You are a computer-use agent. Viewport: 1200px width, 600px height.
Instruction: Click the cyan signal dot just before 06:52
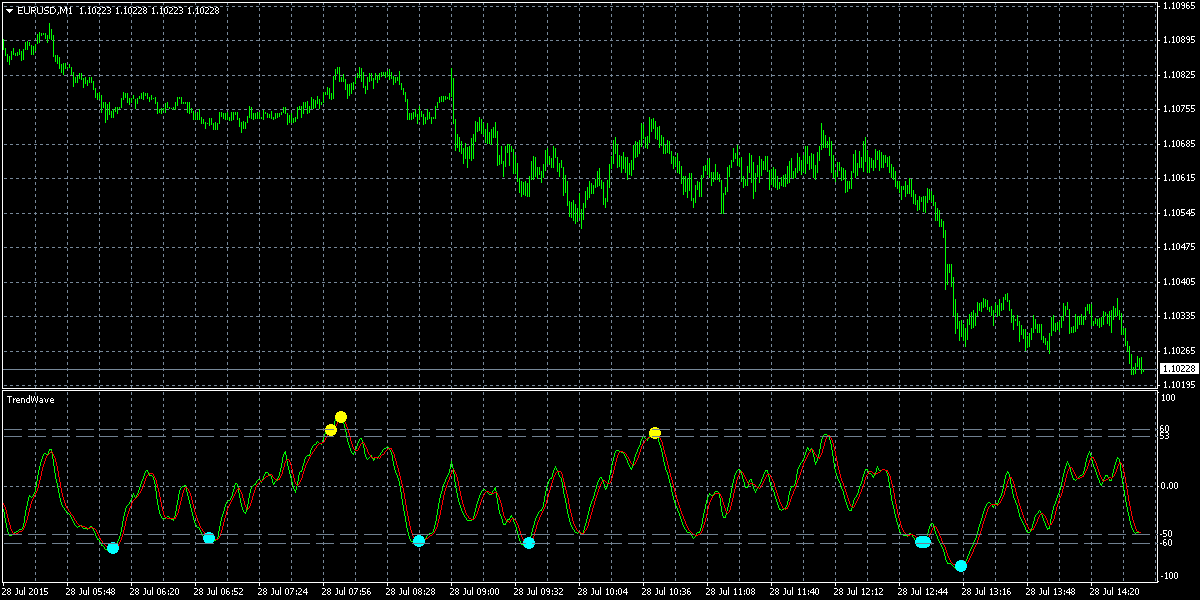pos(209,538)
